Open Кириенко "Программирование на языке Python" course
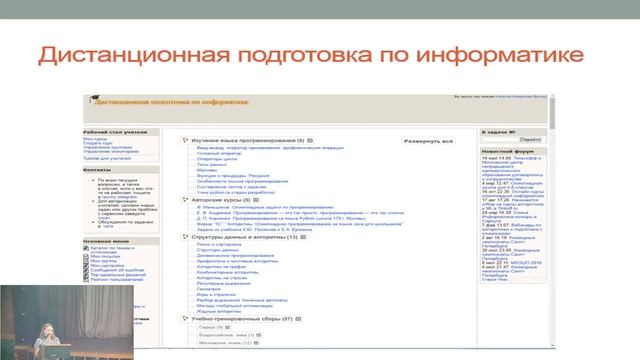This screenshot has height=360, width=640. tap(281, 218)
